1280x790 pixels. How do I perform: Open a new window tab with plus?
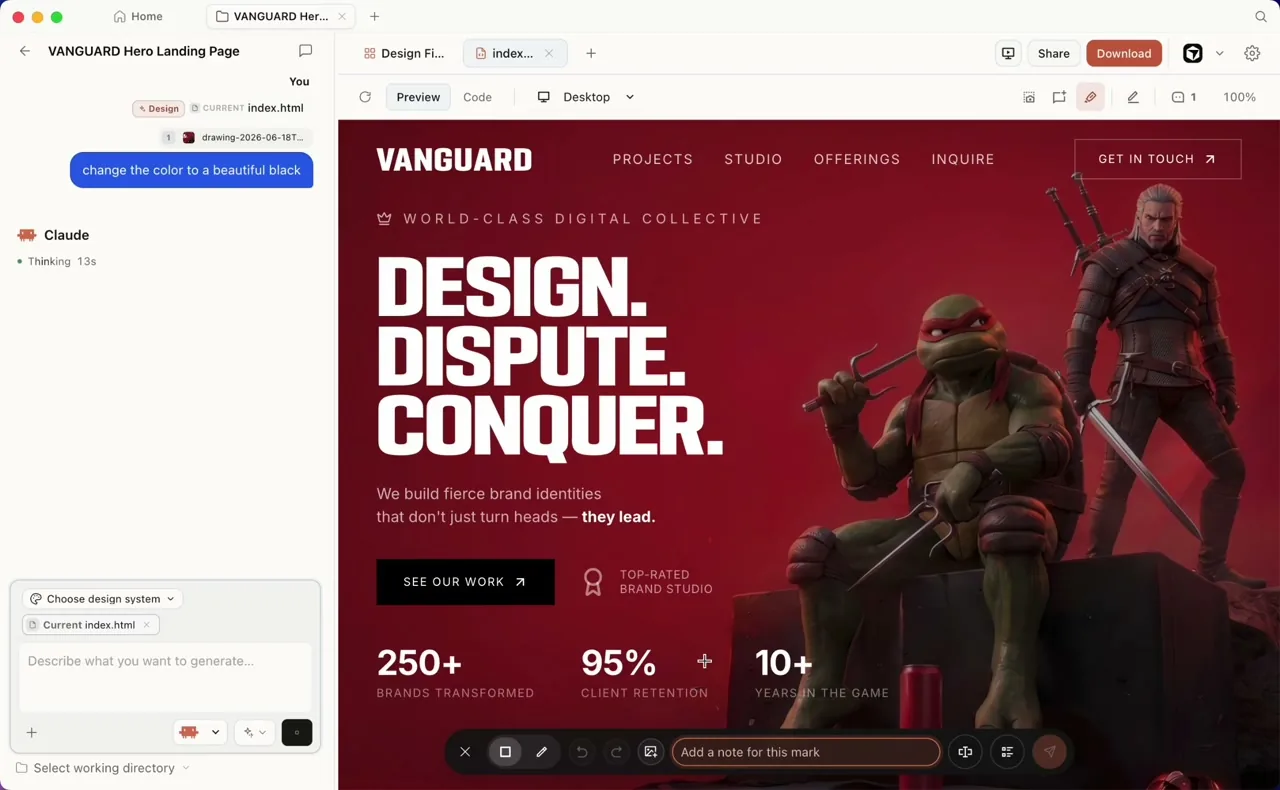[375, 16]
